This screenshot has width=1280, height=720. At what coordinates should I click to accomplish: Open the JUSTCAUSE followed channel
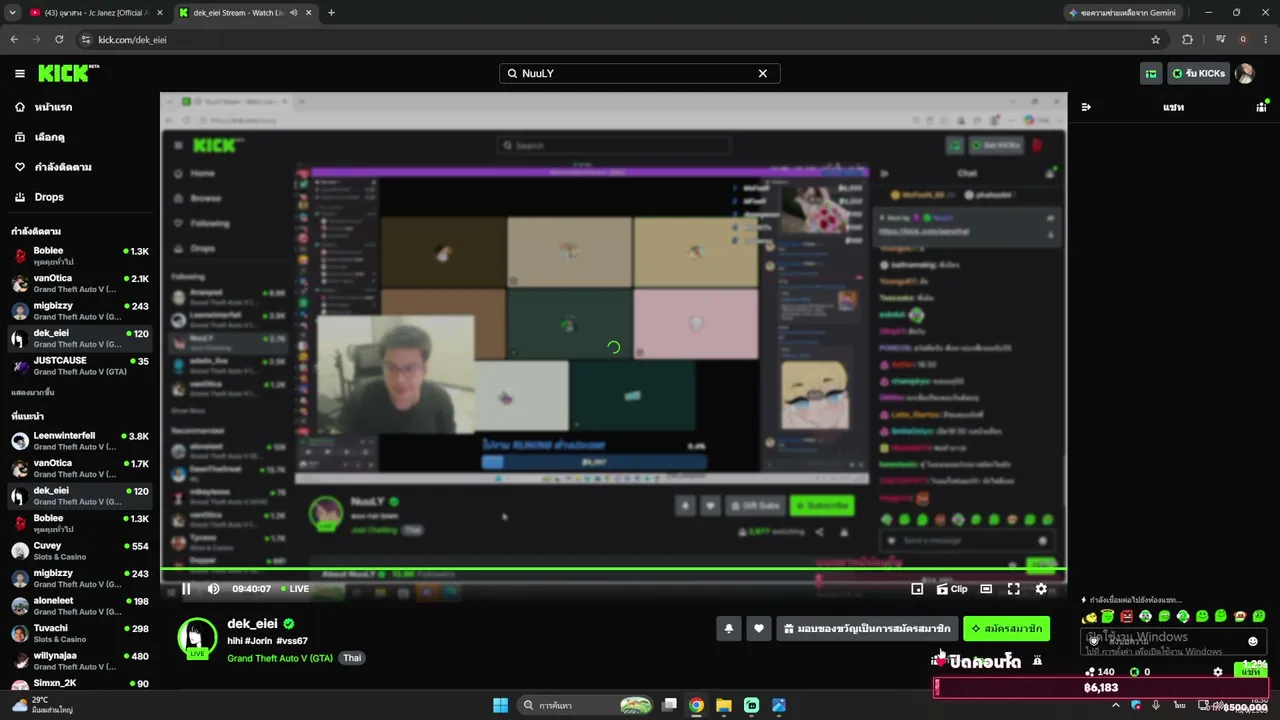tap(80, 366)
